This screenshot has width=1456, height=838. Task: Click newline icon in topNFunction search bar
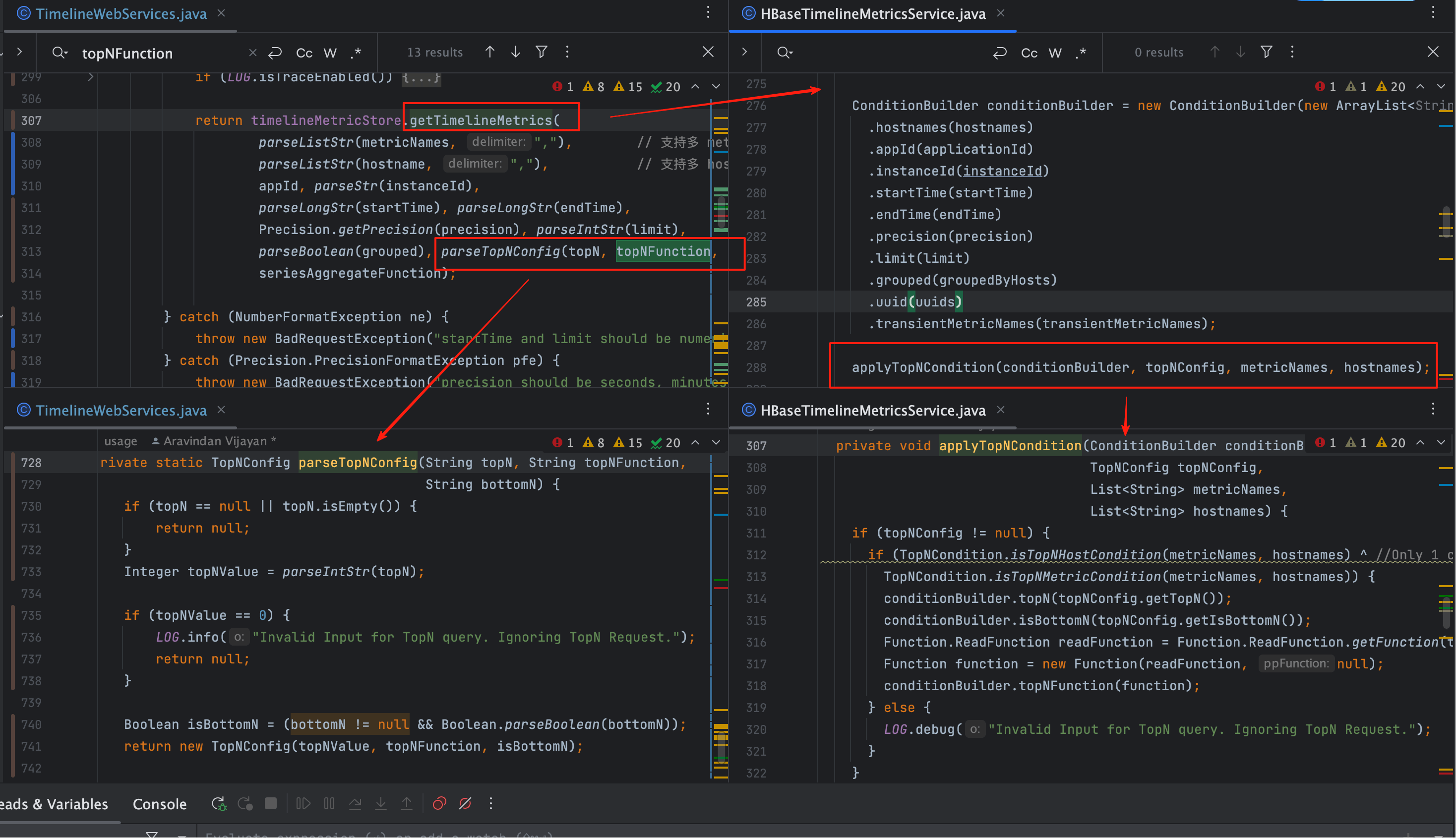tap(275, 53)
